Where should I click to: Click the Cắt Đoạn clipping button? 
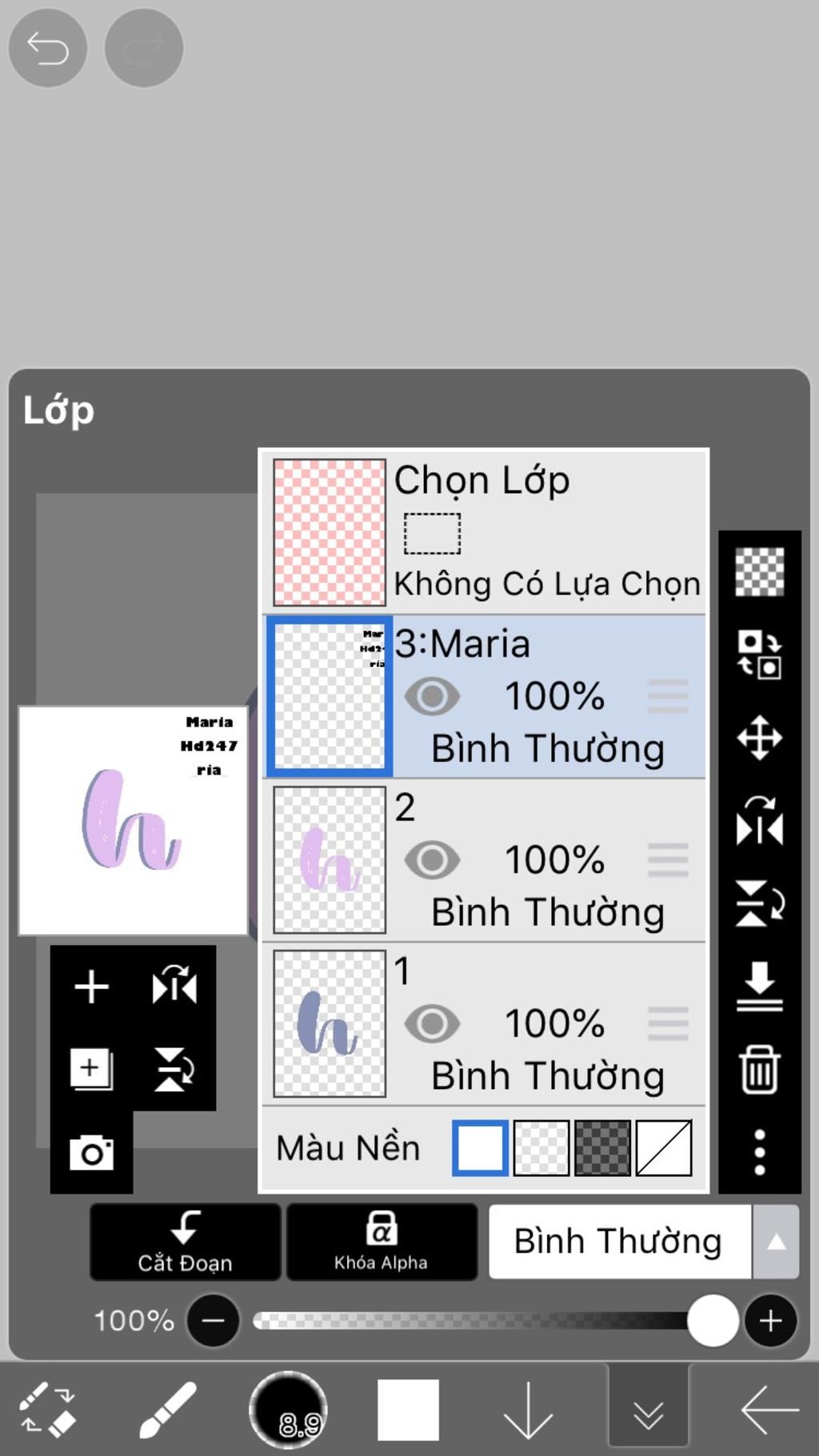pyautogui.click(x=185, y=1242)
